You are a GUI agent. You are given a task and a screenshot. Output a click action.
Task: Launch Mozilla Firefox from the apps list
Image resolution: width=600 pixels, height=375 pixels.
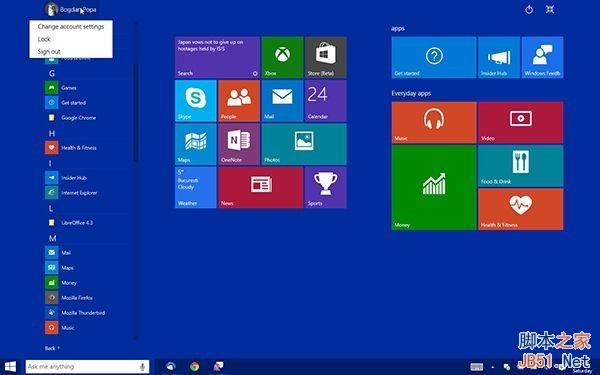pyautogui.click(x=87, y=297)
